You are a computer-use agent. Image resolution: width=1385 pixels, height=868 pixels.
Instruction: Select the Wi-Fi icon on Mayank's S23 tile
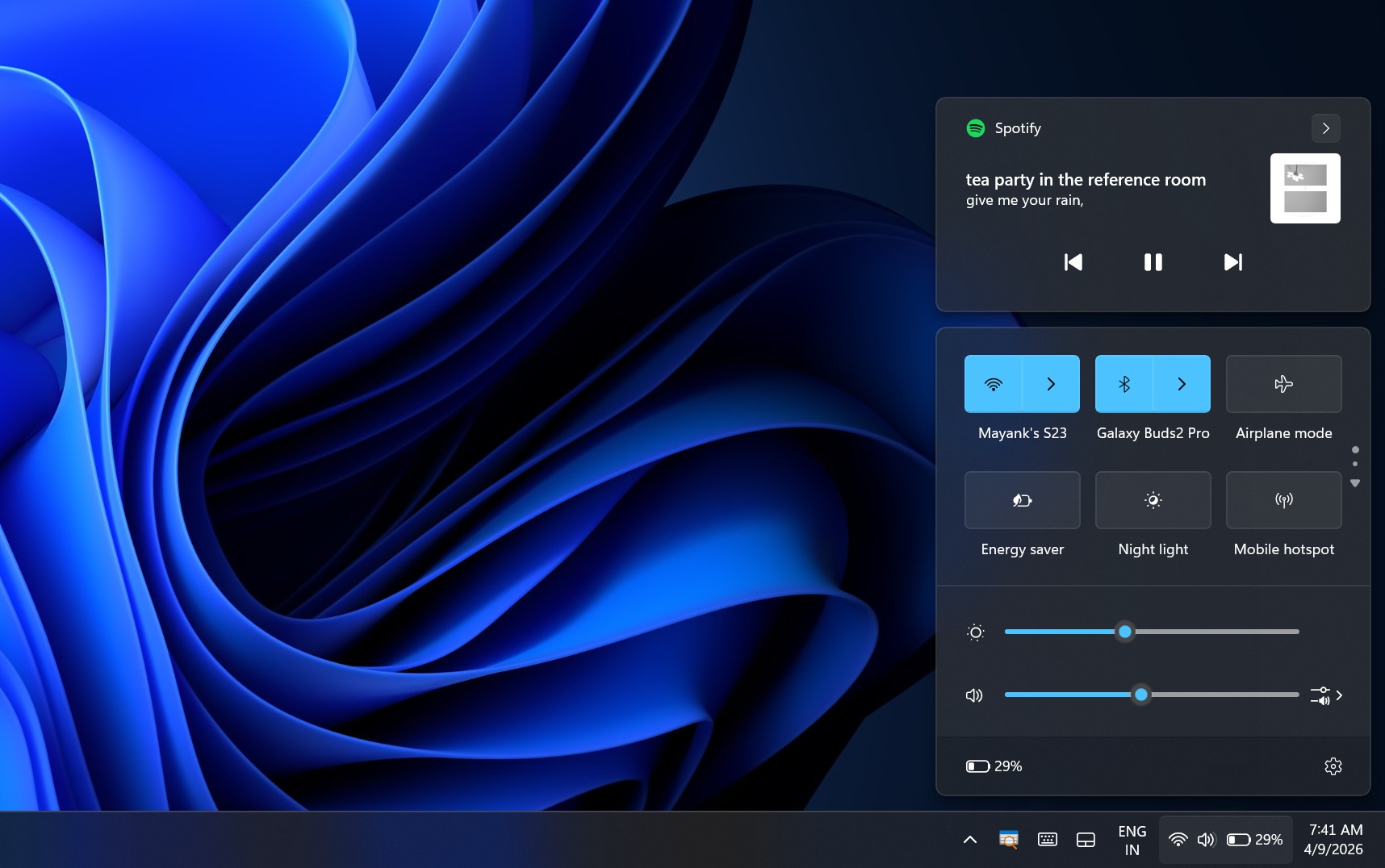click(994, 384)
